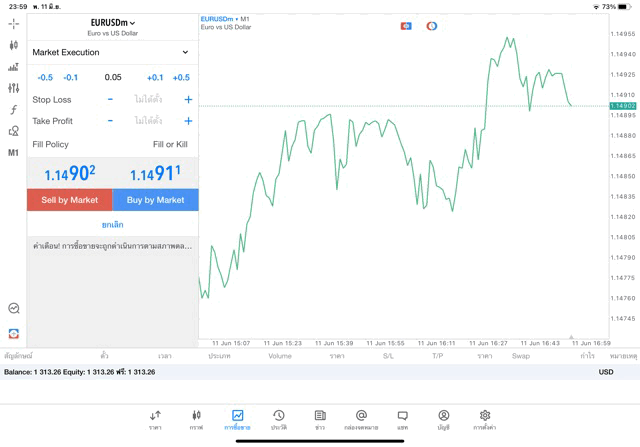Viewport: 640px width, 447px height.
Task: Expand the EURUSDm symbol selector
Action: [113, 22]
